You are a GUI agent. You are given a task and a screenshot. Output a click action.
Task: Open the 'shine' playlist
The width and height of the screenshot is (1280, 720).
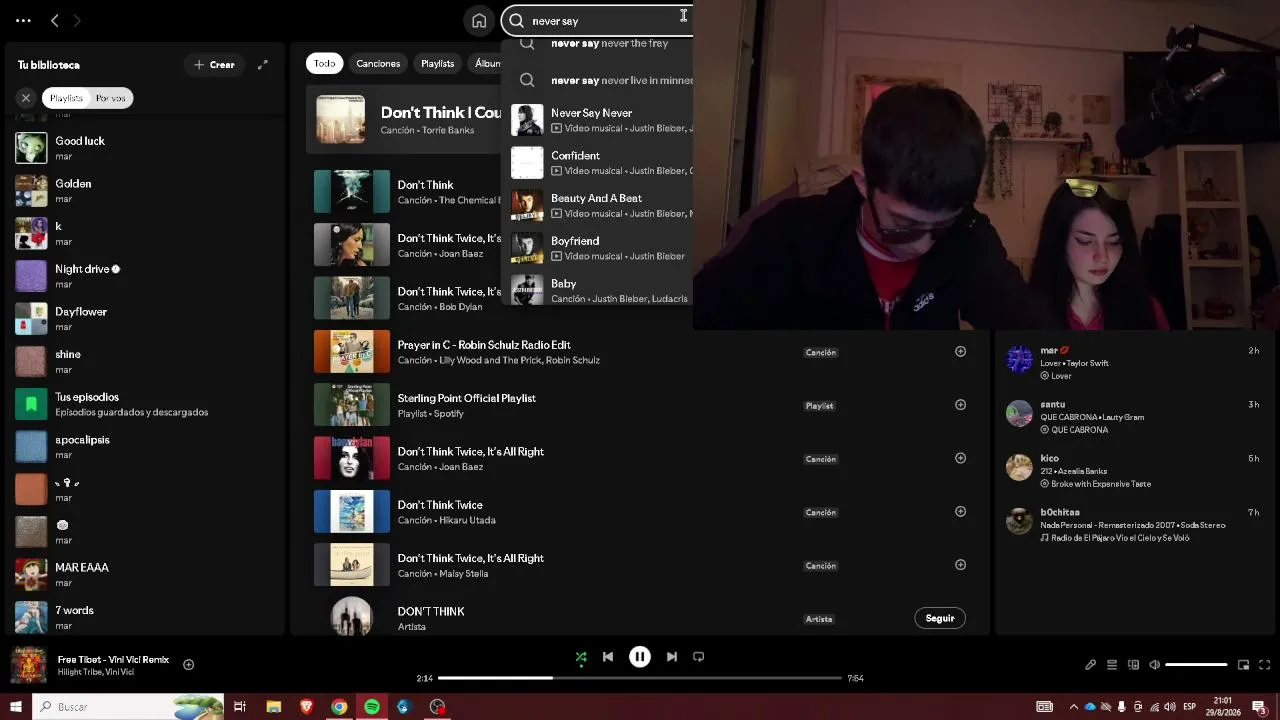145,361
